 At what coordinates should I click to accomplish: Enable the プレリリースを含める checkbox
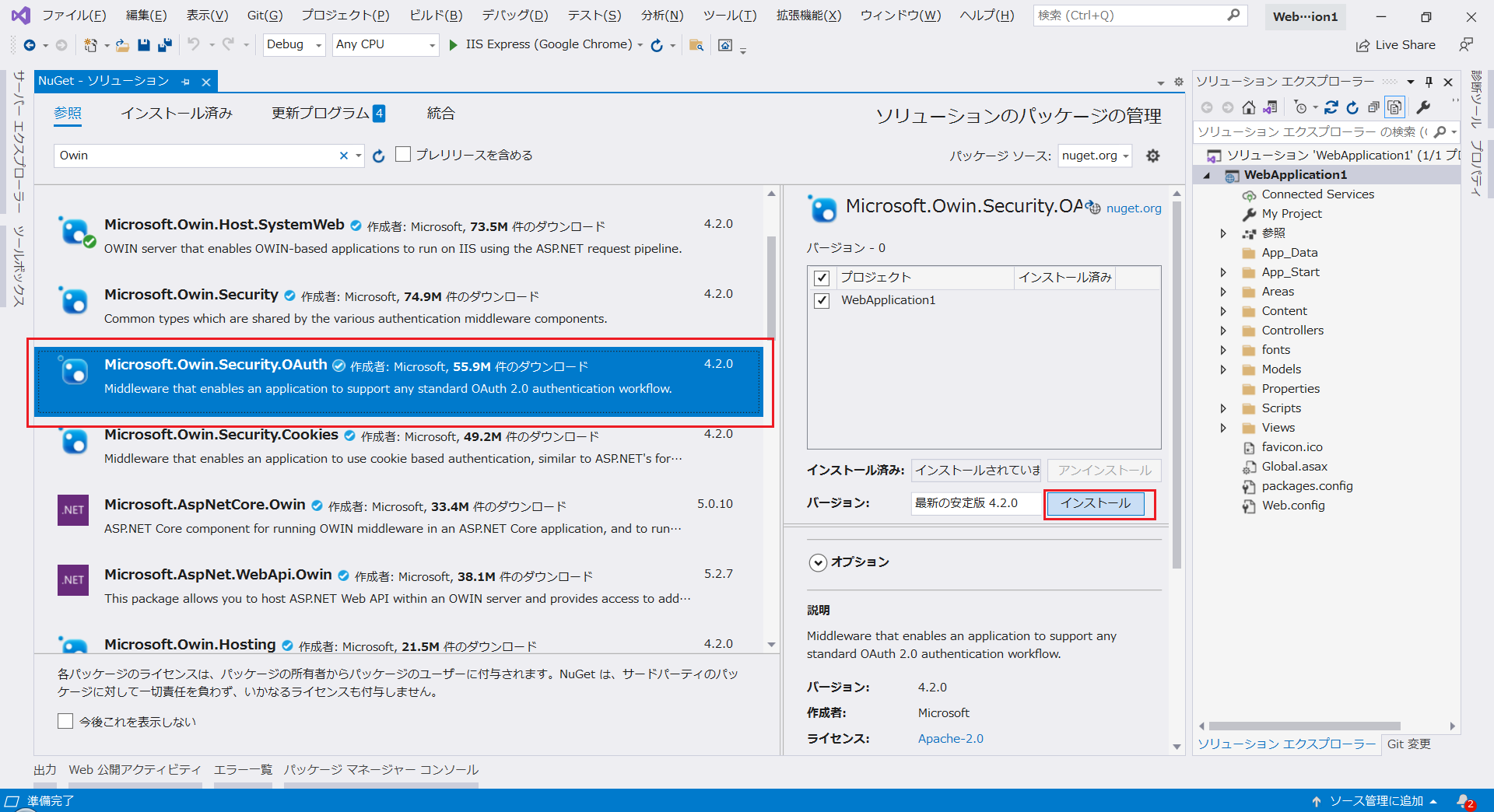403,154
